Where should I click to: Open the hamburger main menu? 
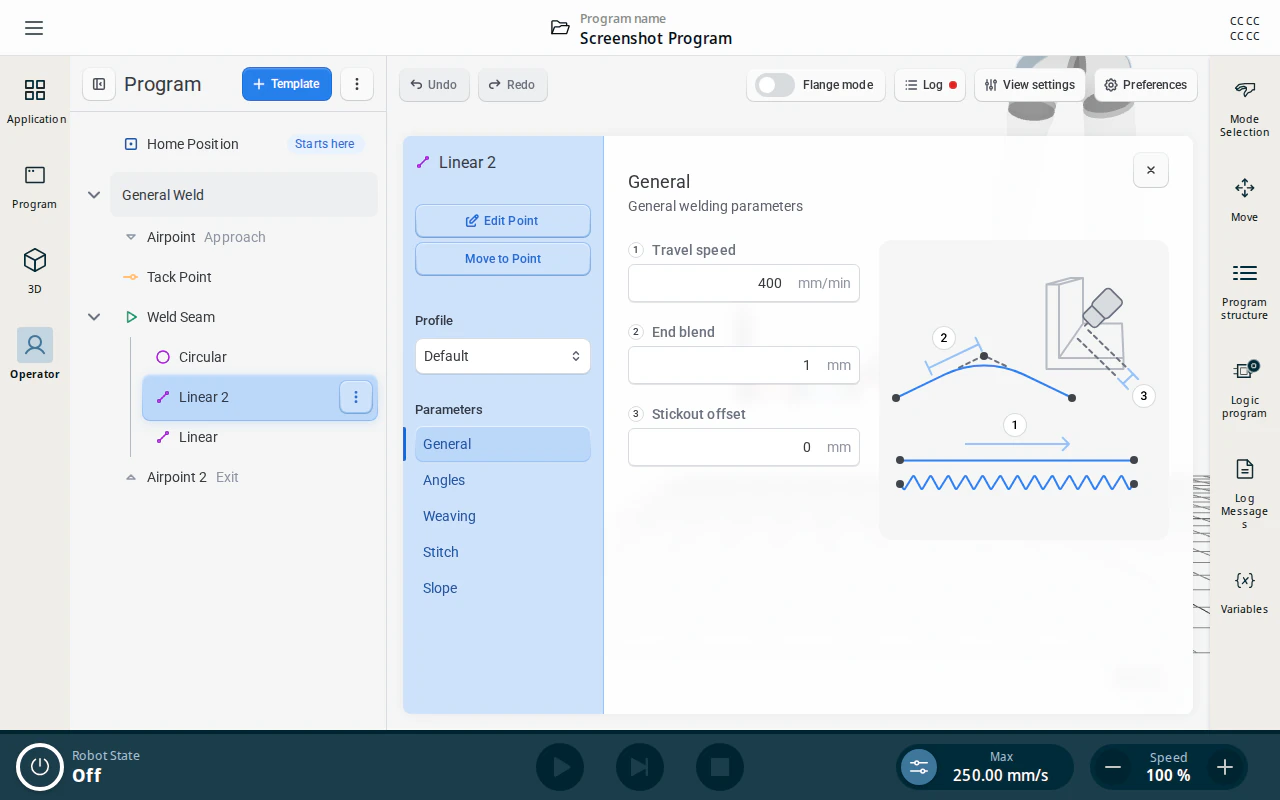point(34,28)
